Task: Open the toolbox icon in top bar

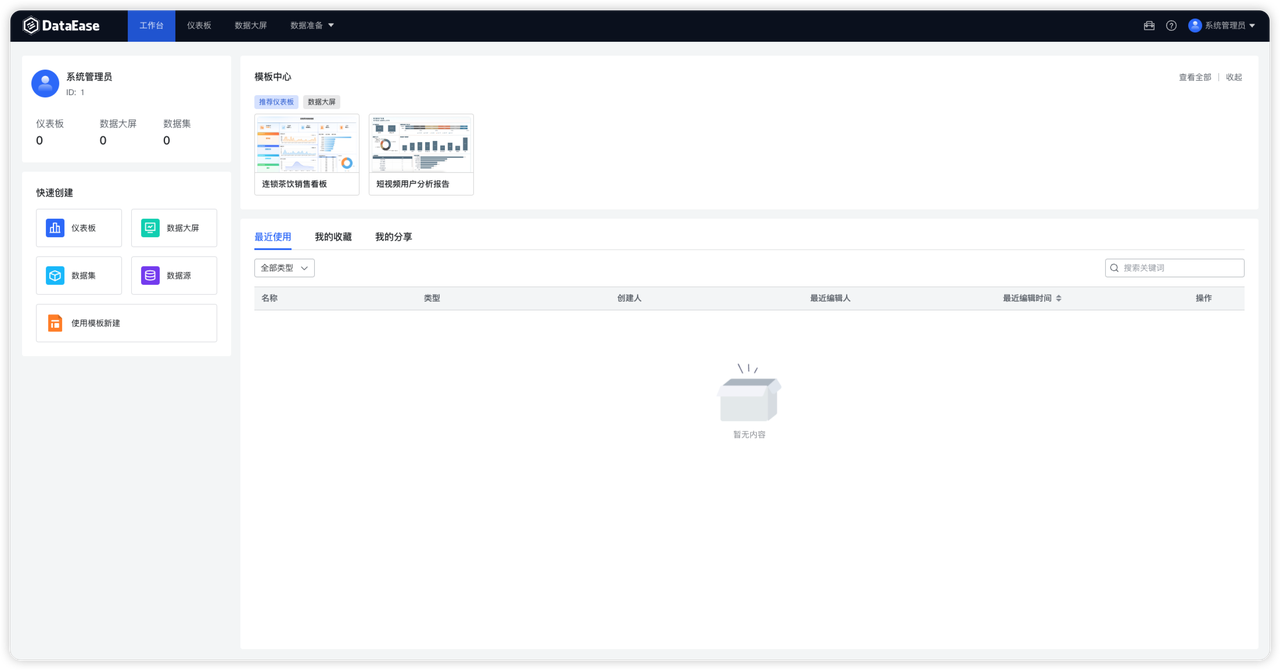Action: [1148, 25]
